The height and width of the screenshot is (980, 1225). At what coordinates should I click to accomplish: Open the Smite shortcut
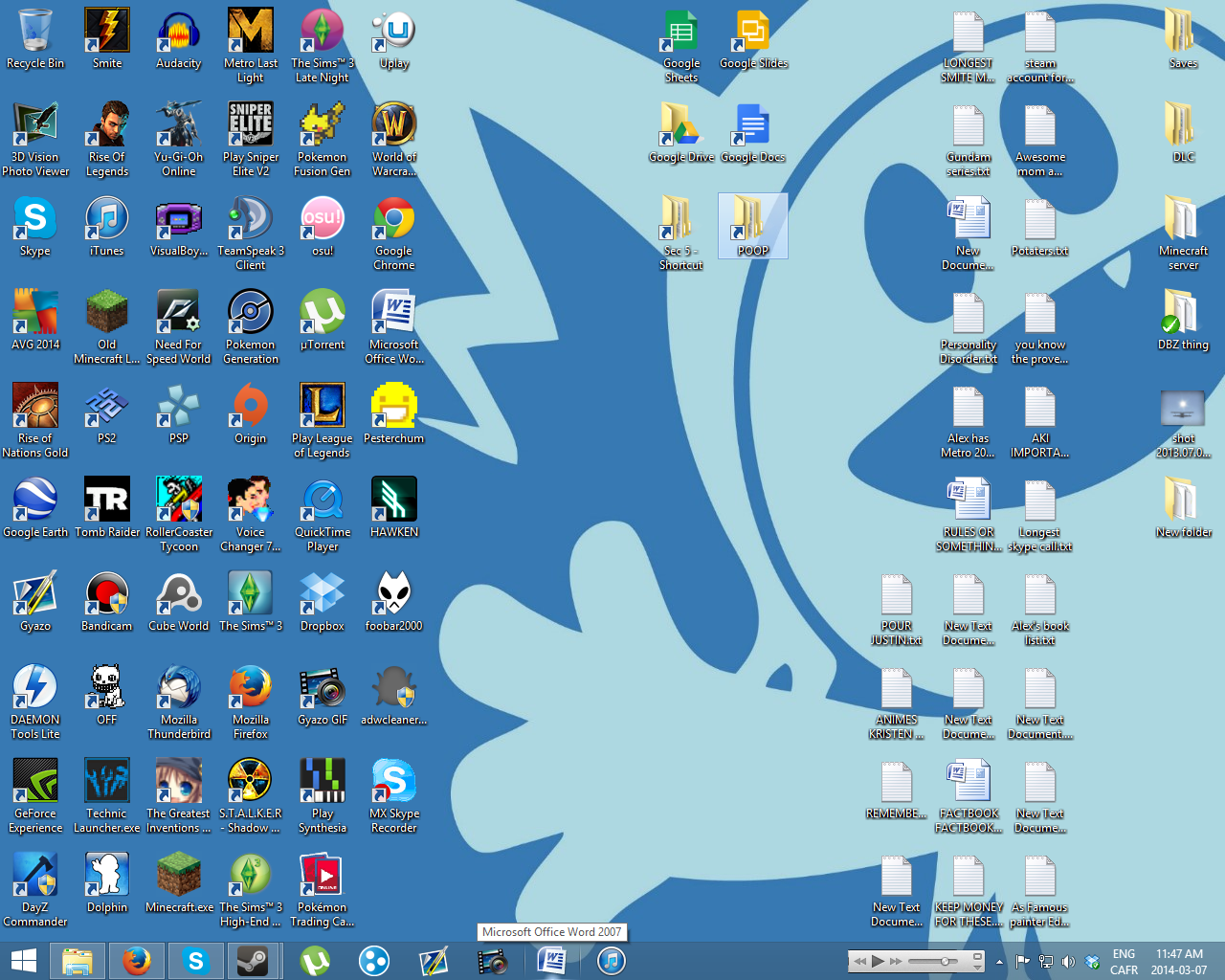click(107, 39)
